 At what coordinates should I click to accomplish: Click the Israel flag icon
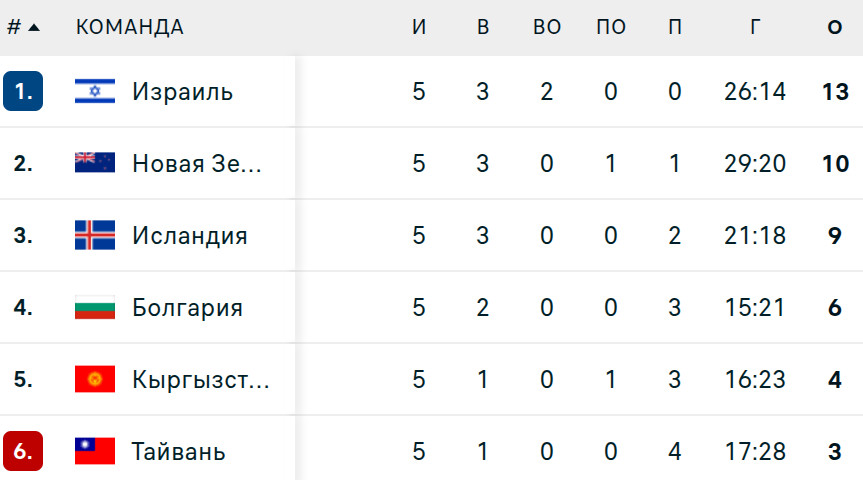(x=95, y=92)
